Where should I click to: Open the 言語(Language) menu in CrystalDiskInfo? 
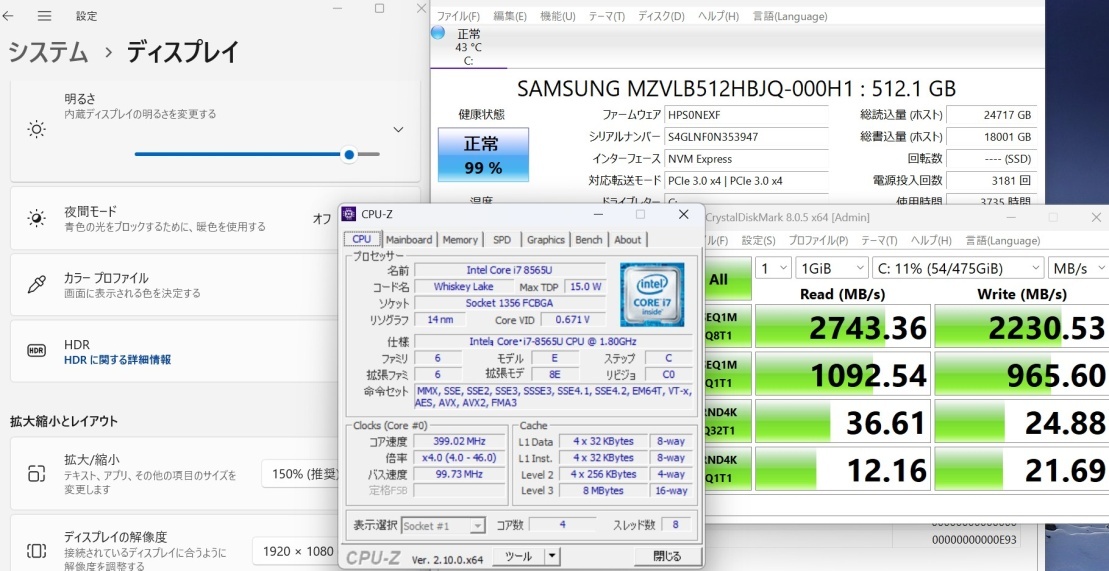point(789,16)
